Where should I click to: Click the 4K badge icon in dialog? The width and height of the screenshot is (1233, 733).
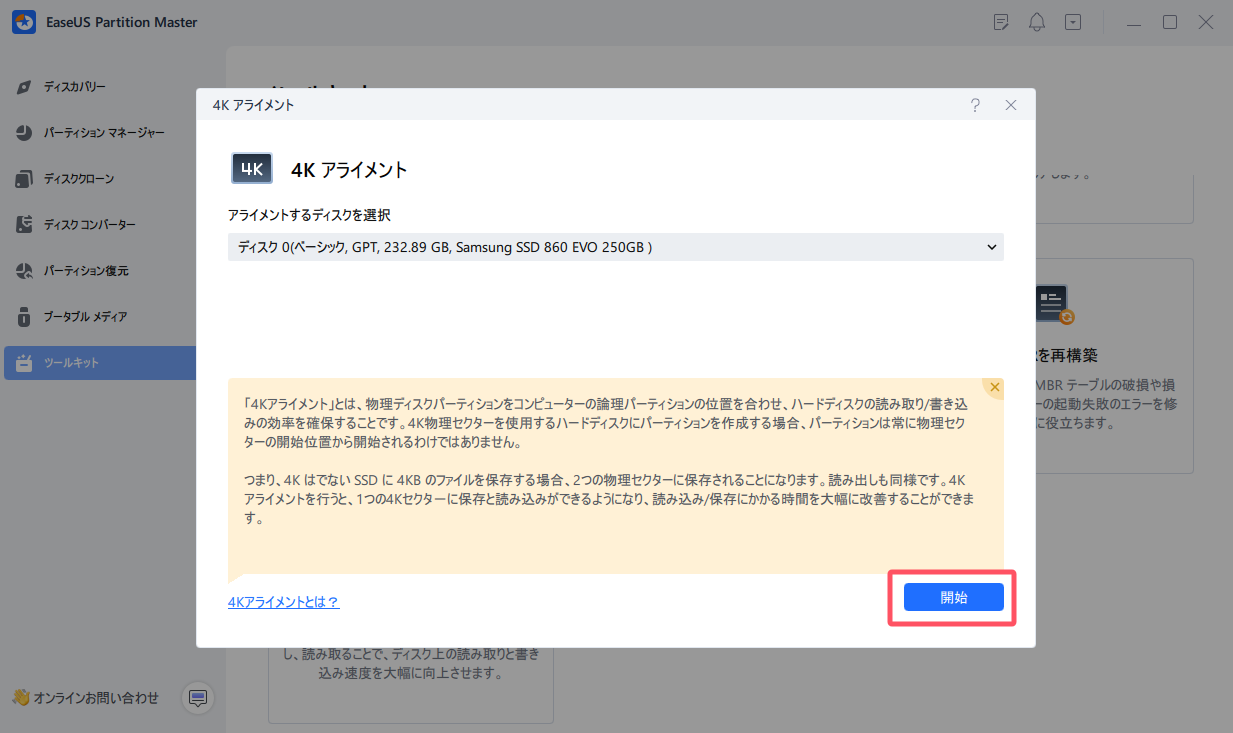(251, 169)
